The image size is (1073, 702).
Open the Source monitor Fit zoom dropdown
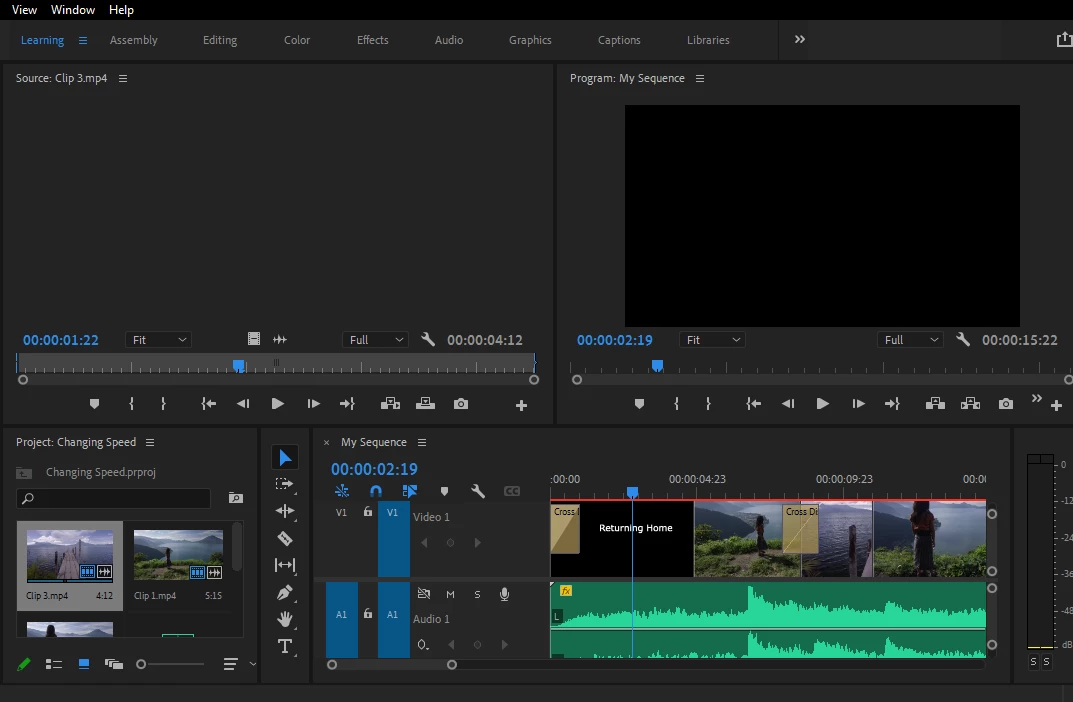click(x=158, y=340)
